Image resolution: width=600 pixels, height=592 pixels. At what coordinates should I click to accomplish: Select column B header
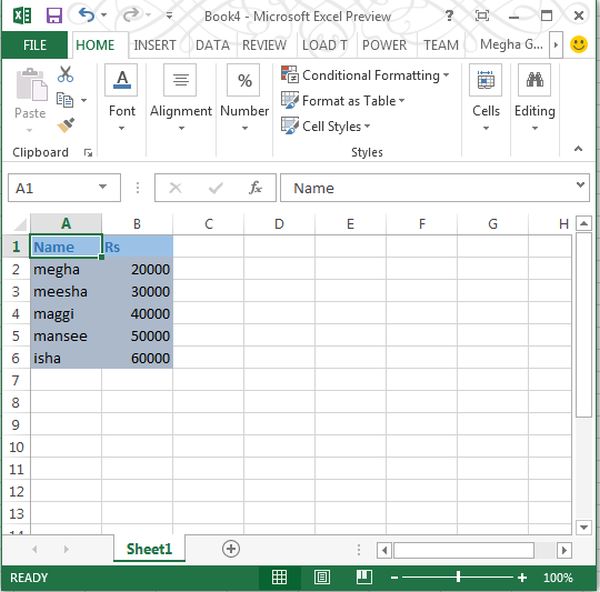pos(137,224)
